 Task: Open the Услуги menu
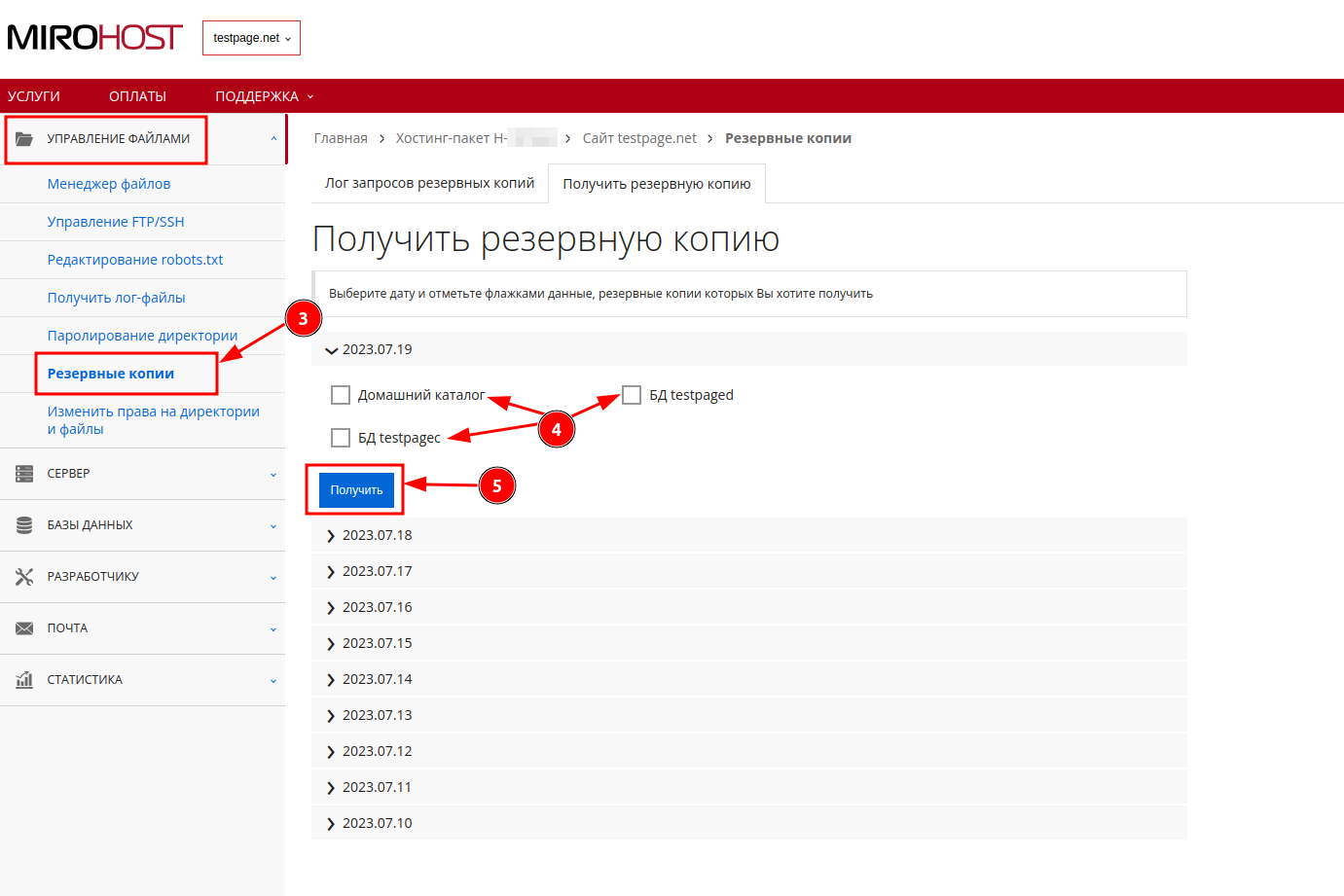coord(34,96)
